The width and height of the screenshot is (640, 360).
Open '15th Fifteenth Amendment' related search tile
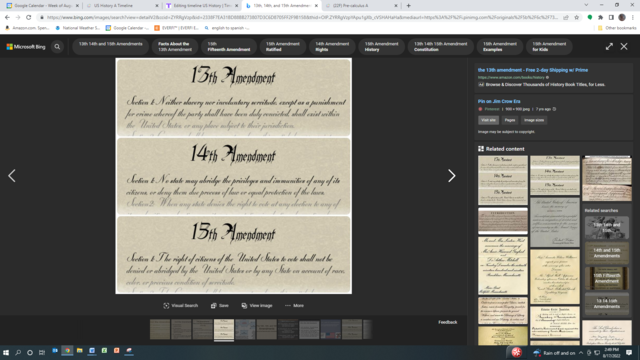607,278
